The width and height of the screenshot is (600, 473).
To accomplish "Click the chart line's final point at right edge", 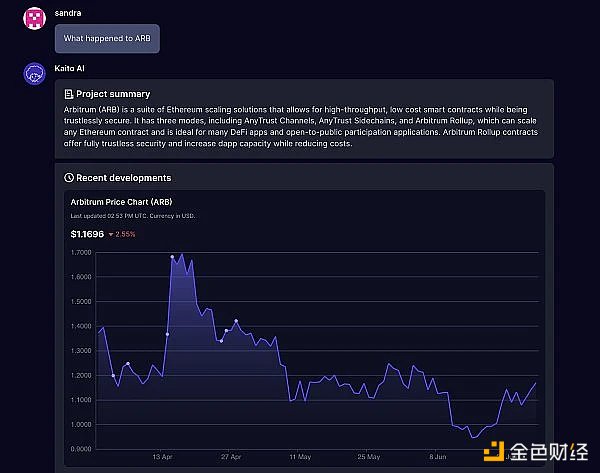I will click(535, 383).
